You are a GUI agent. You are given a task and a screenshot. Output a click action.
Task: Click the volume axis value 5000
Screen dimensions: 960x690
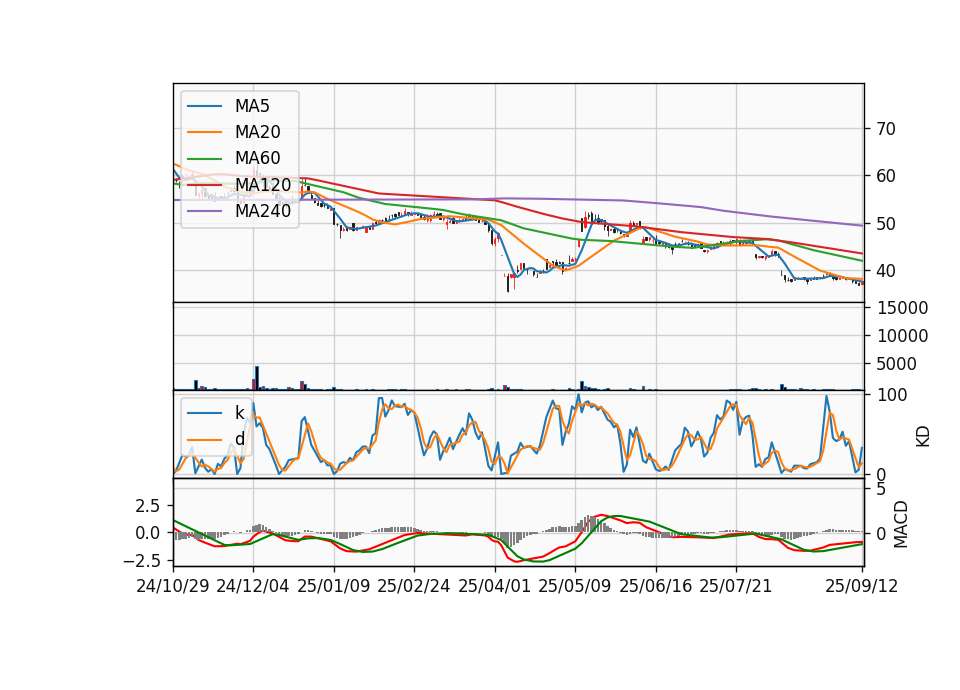897,364
